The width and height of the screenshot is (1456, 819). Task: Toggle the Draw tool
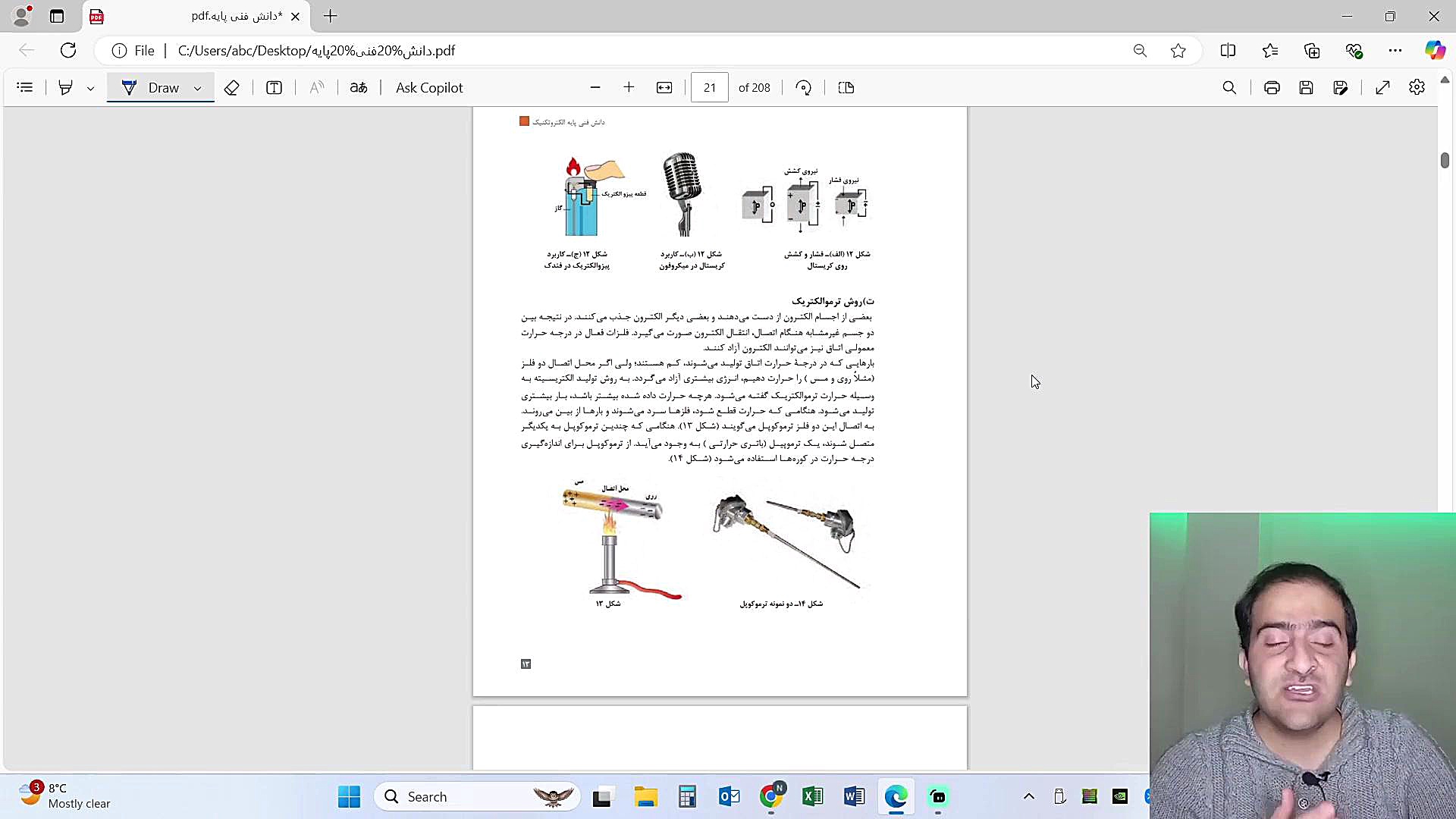[151, 88]
